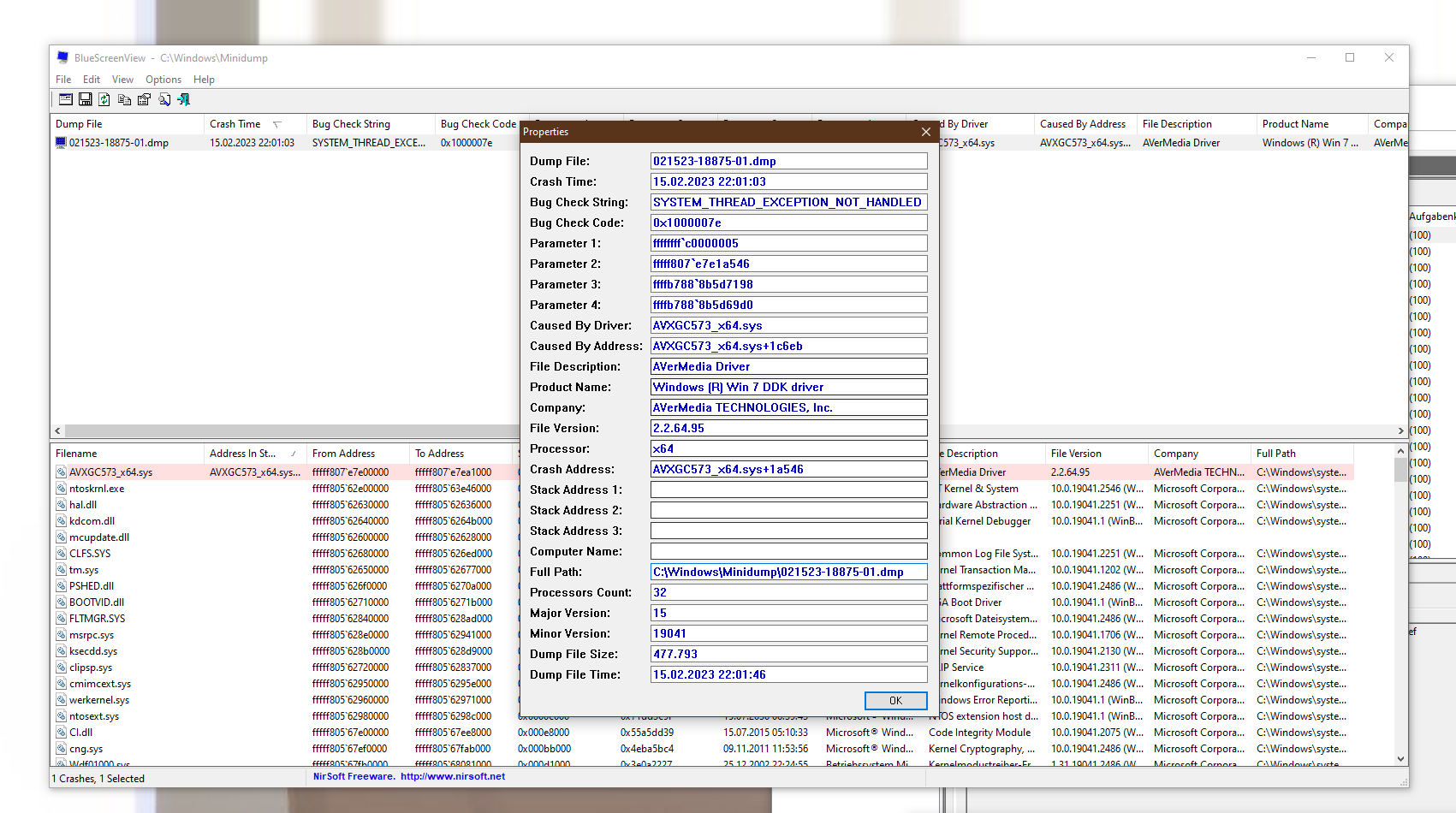Click the Processors Count field showing 32
The height and width of the screenshot is (813, 1456).
coord(789,592)
